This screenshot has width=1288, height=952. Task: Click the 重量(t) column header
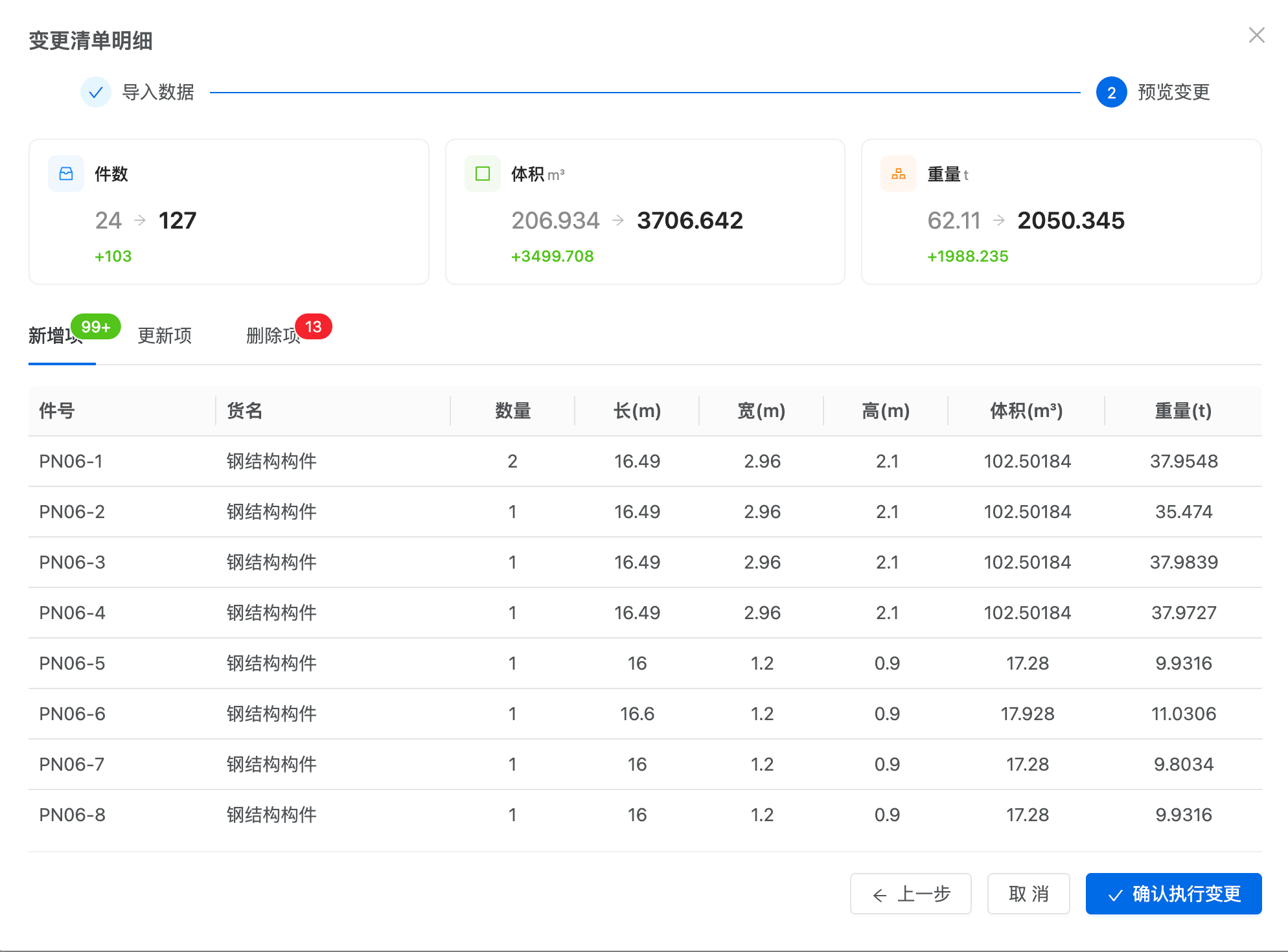coord(1183,411)
